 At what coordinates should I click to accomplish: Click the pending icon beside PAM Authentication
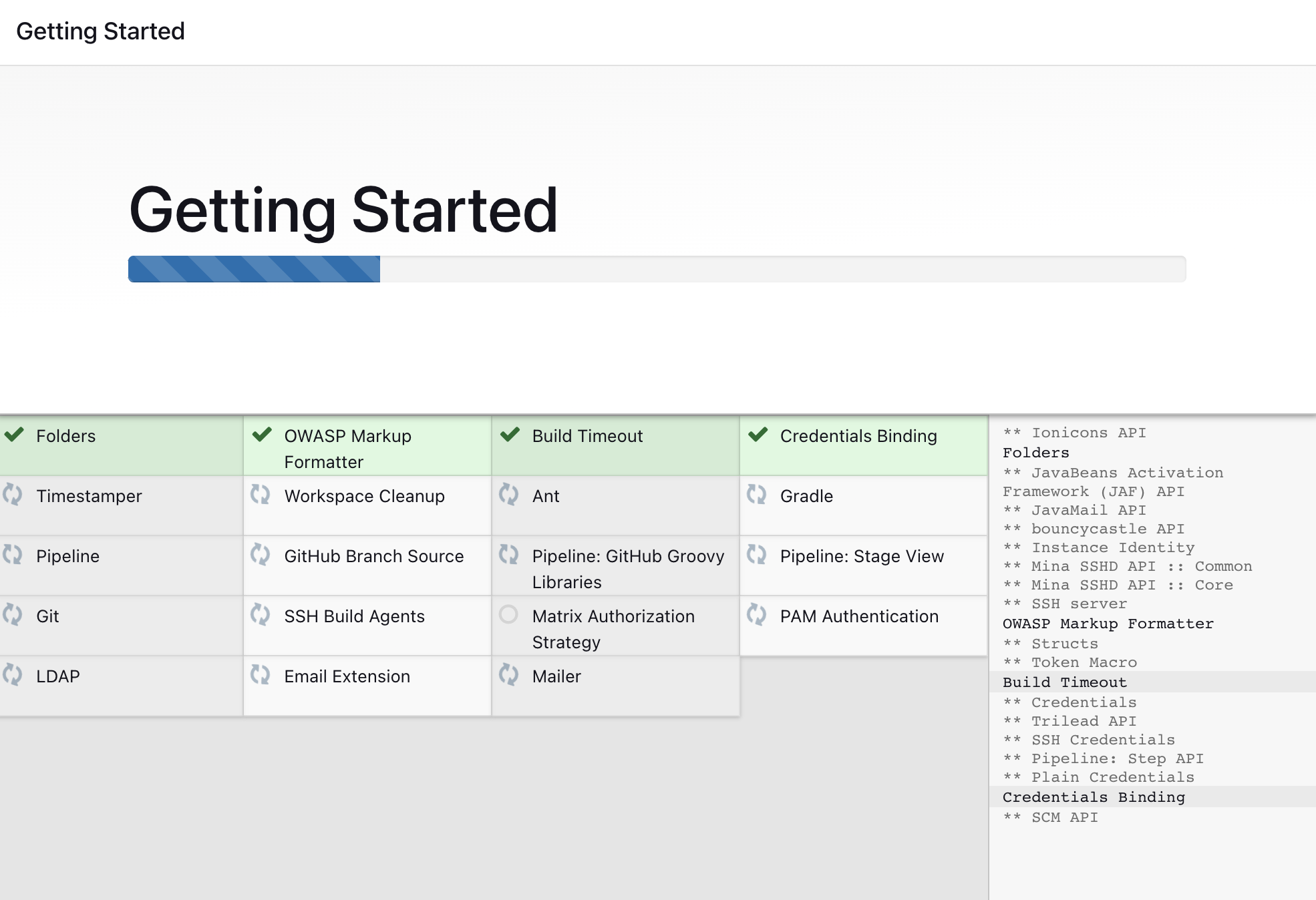pos(756,615)
